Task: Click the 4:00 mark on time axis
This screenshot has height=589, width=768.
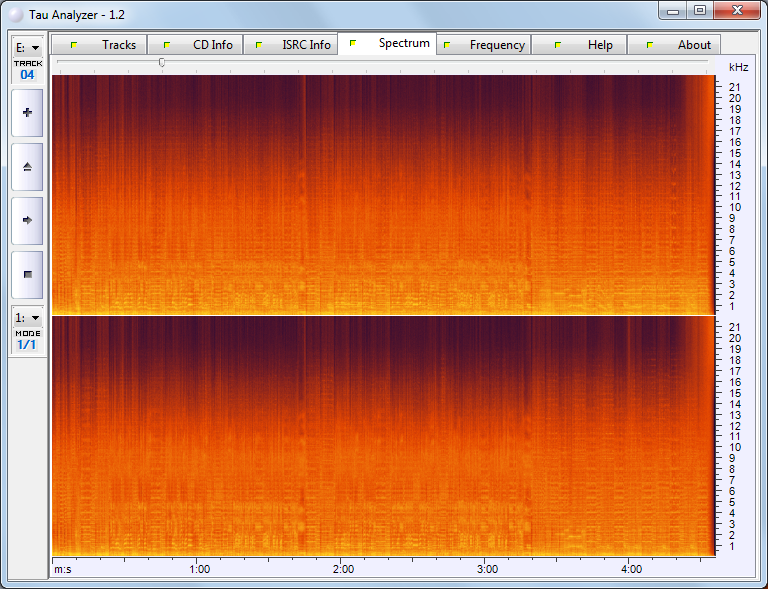Action: click(630, 569)
